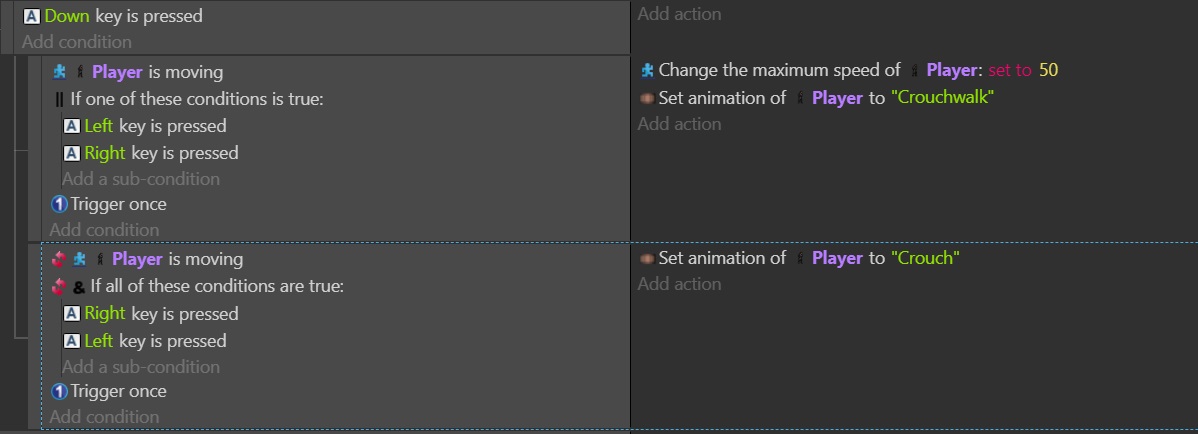Image resolution: width=1198 pixels, height=434 pixels.
Task: Click the behavior icon beside Change the maximum speed
Action: (x=647, y=70)
